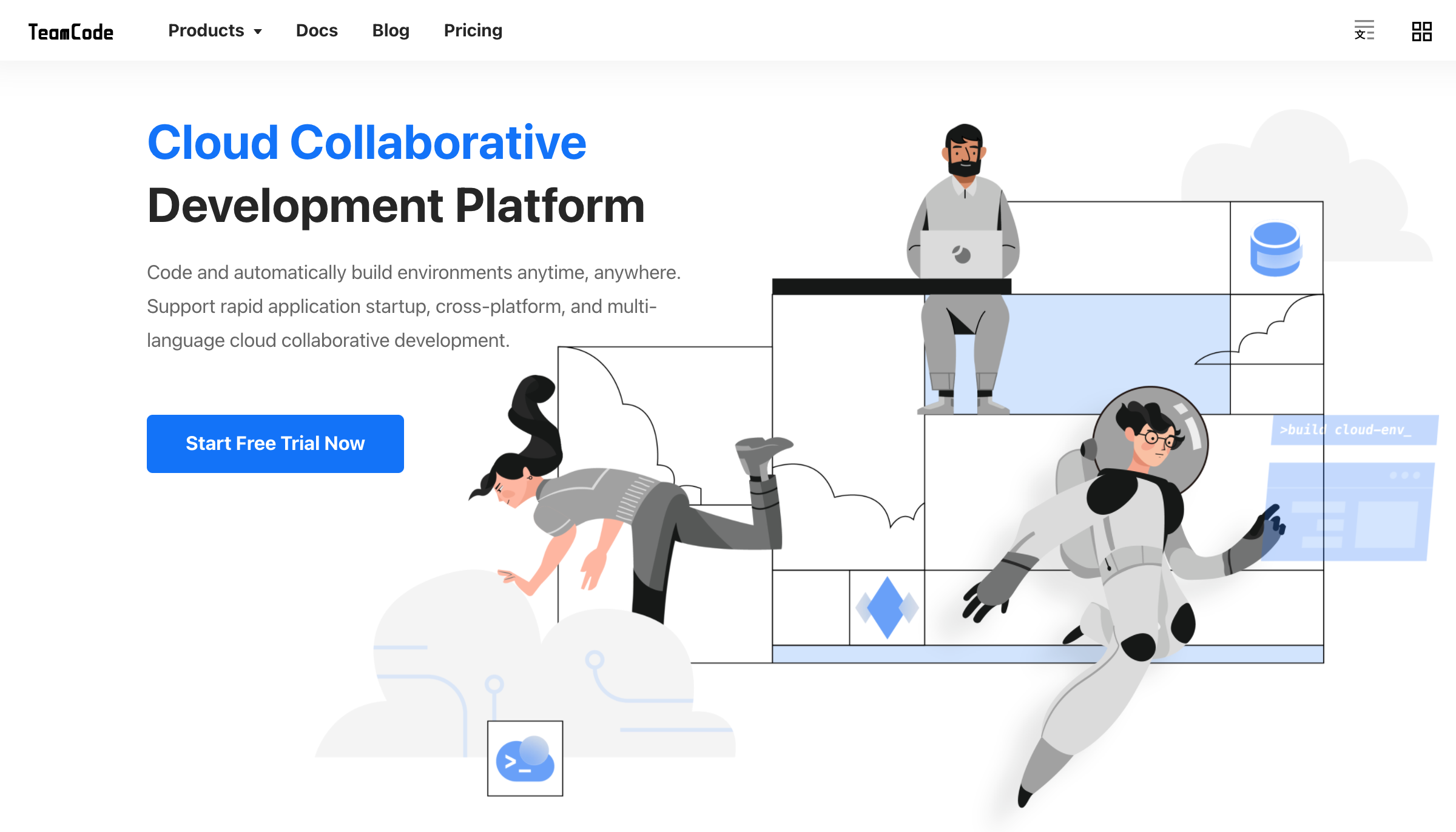Click the Pricing navigation menu item
The image size is (1456, 832).
(473, 30)
